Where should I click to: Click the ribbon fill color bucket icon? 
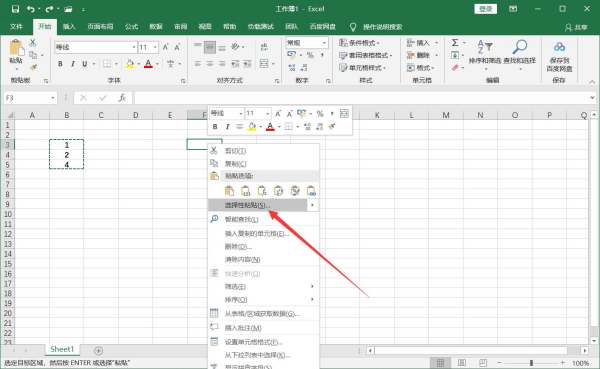click(130, 64)
